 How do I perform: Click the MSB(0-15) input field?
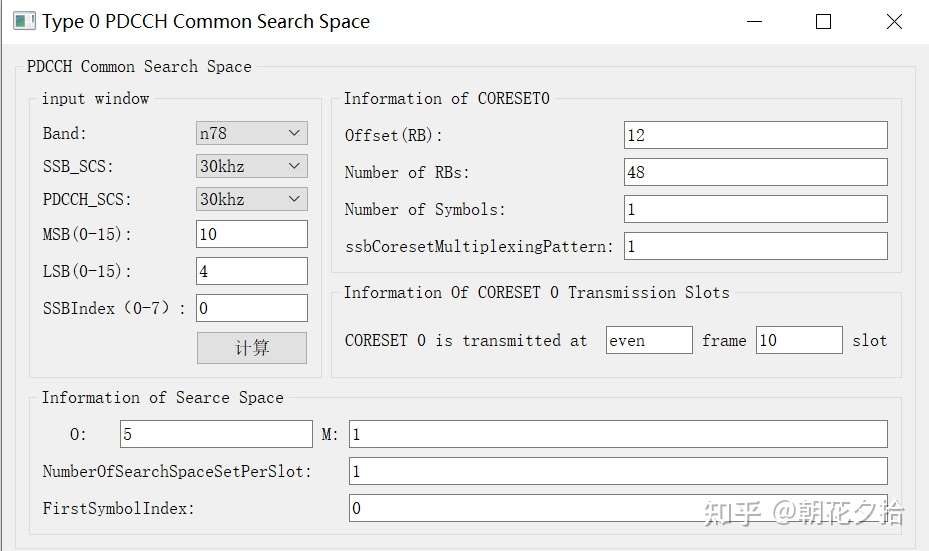(x=251, y=234)
